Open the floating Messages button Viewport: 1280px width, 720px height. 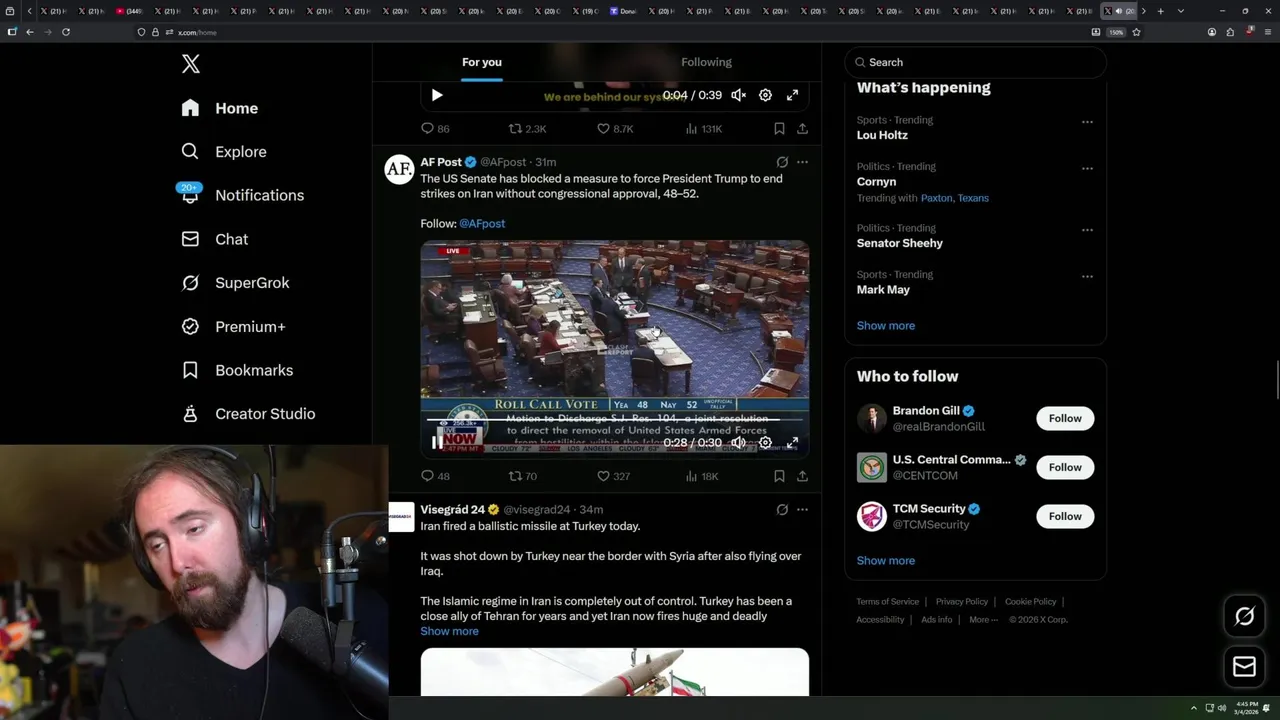coord(1245,667)
